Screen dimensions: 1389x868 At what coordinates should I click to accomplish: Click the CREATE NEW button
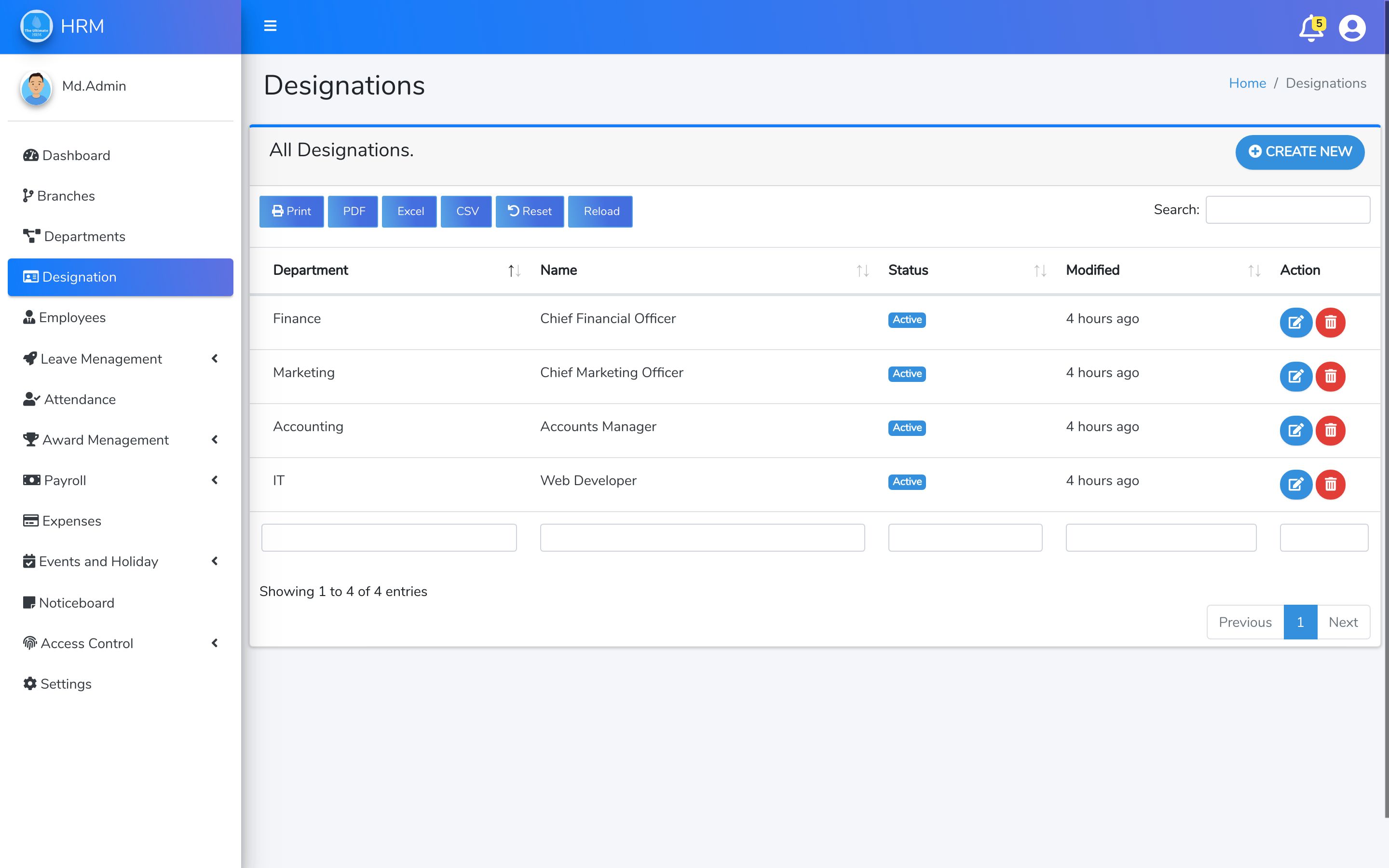coord(1299,151)
